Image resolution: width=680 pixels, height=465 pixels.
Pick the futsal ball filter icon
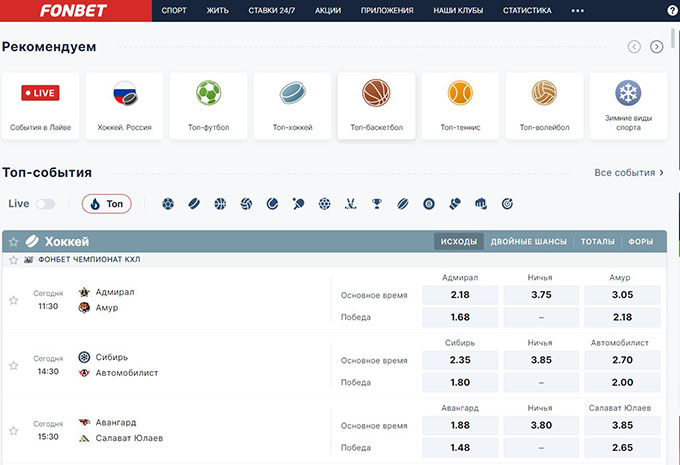point(324,203)
